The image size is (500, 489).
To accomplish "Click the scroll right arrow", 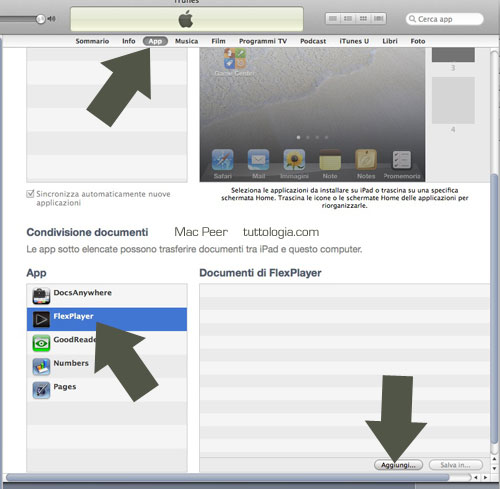I will pyautogui.click(x=485, y=477).
